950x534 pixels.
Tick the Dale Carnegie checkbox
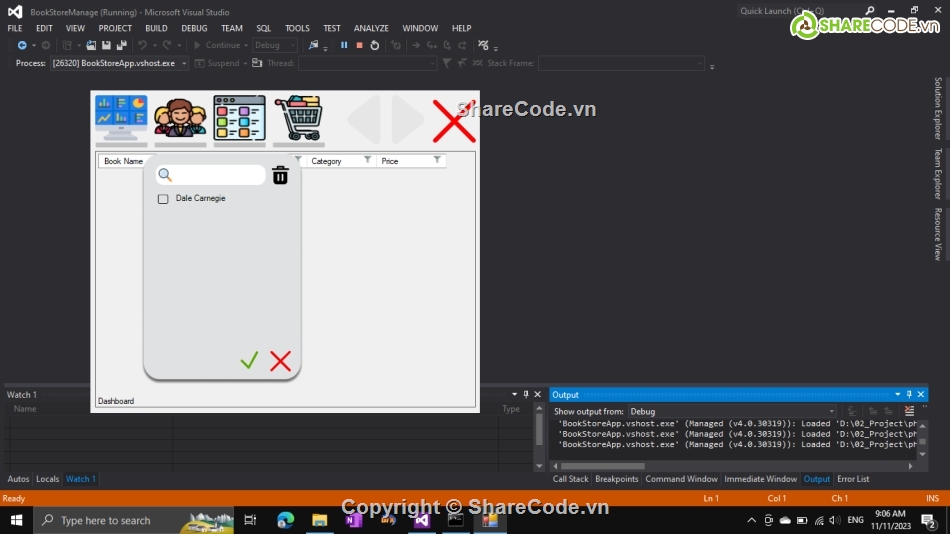click(x=163, y=199)
